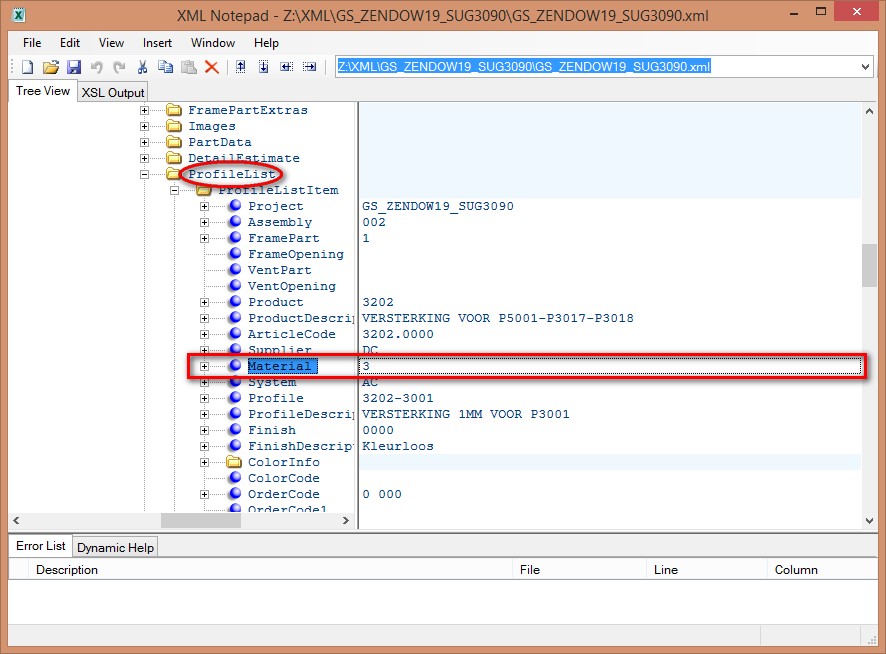Expand the Material element node
This screenshot has width=886, height=654.
[205, 366]
